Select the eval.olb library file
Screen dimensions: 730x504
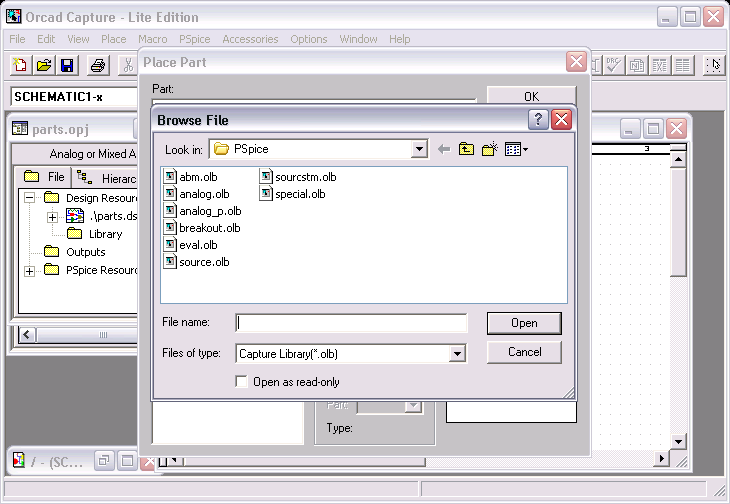point(190,245)
